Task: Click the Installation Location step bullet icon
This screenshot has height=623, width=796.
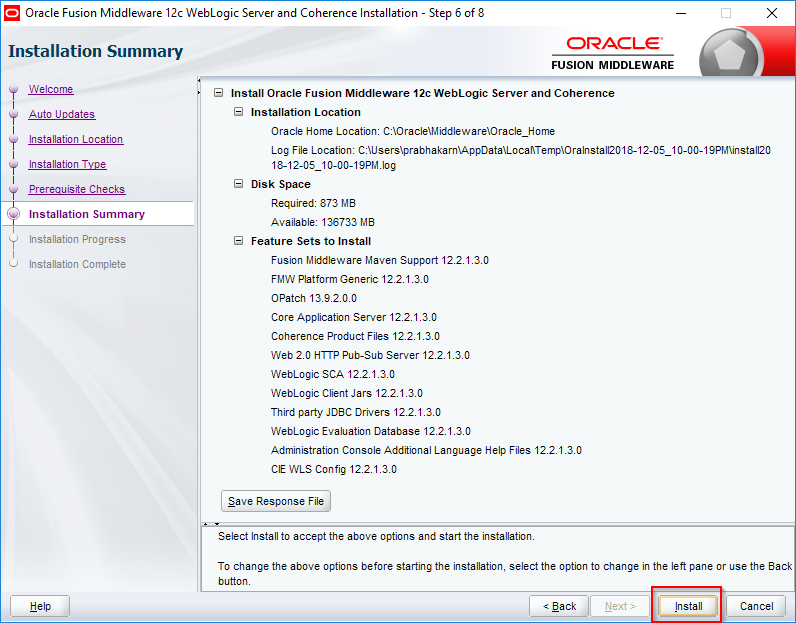Action: pos(14,139)
